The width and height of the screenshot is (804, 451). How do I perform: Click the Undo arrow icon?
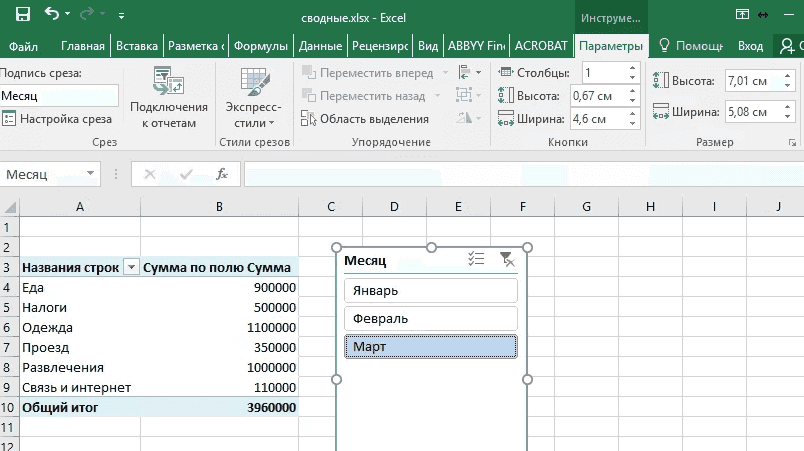(51, 15)
